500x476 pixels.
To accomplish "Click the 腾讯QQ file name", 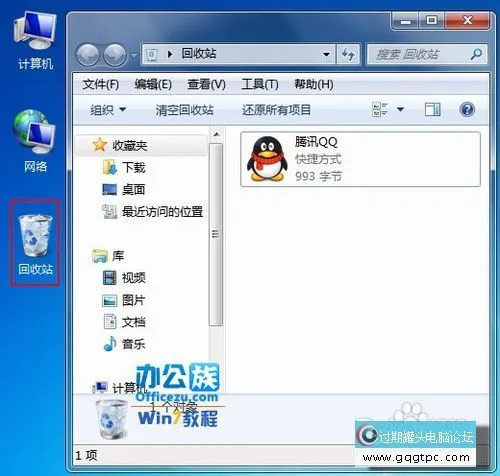I will coord(316,142).
